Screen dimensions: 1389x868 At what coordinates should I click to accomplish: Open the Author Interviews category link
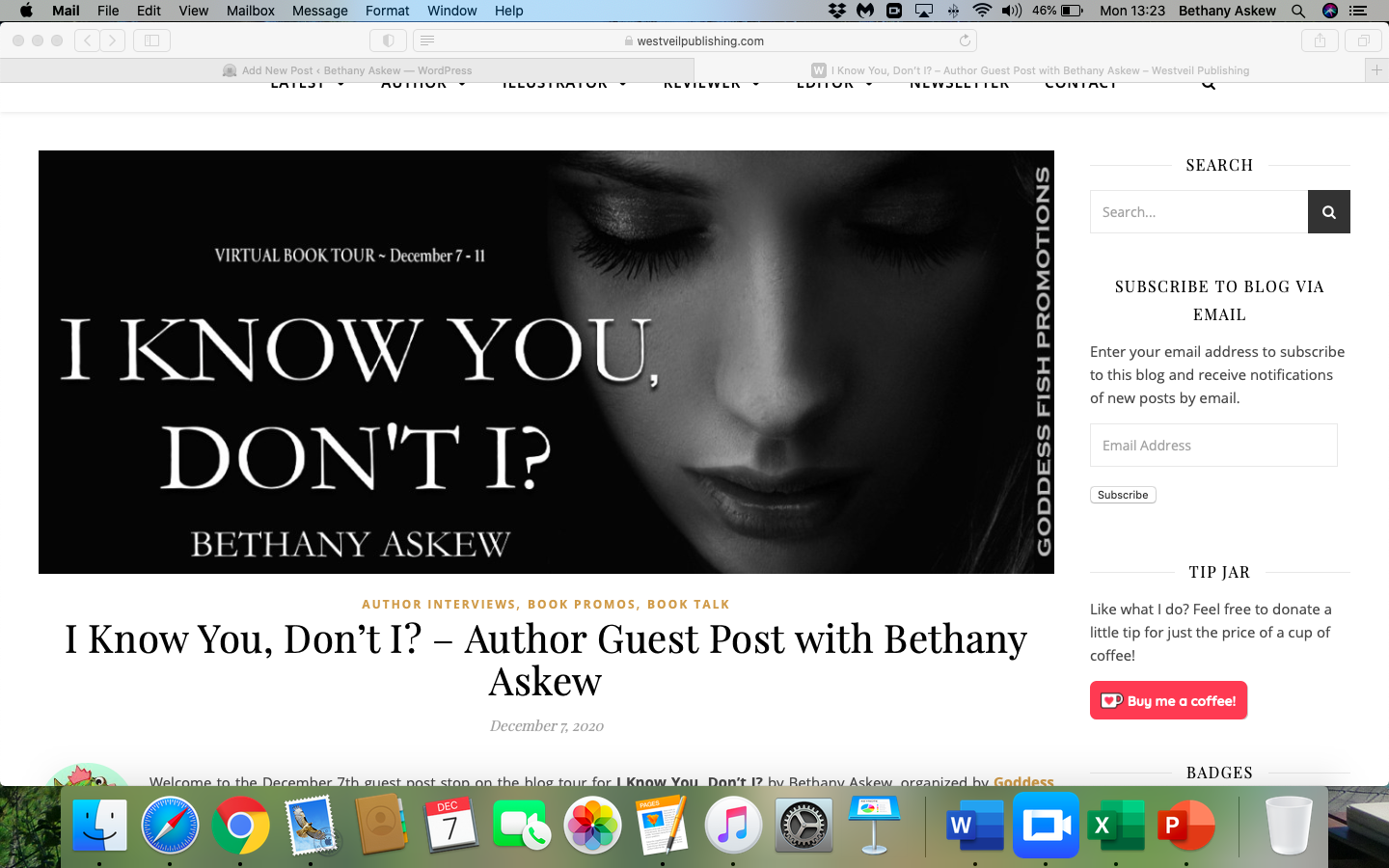[439, 605]
